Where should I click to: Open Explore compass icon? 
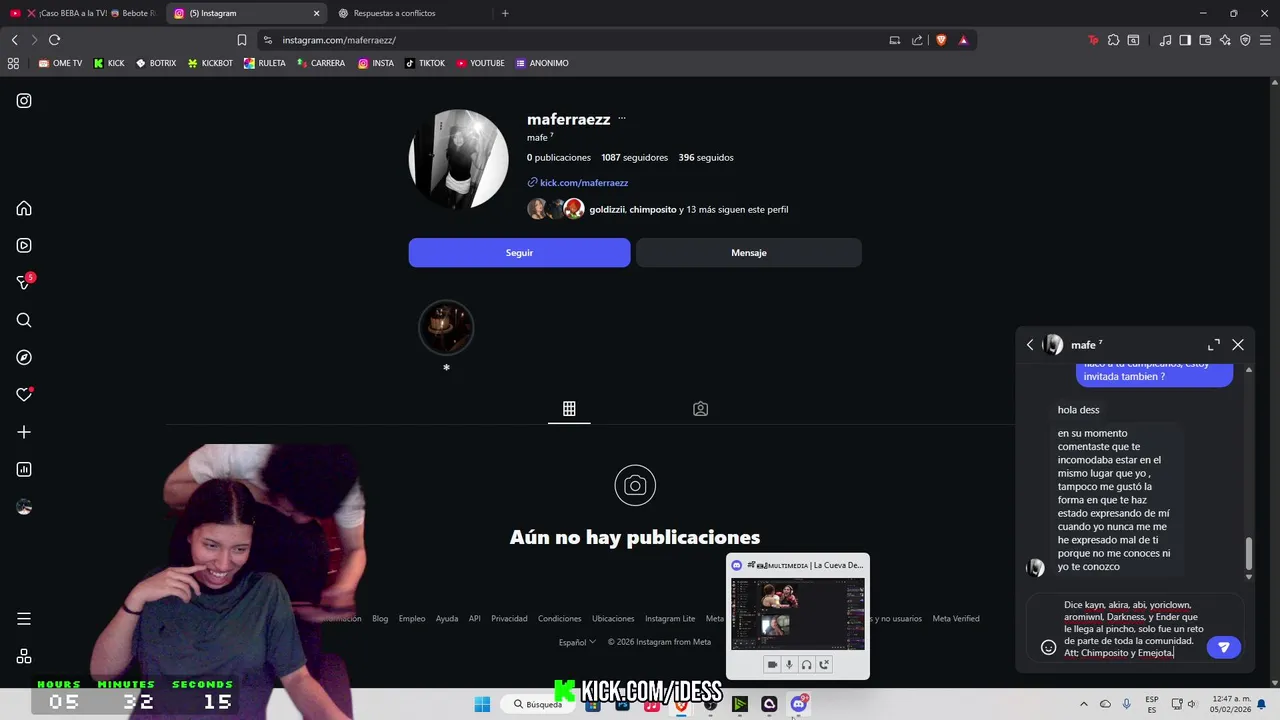(x=24, y=357)
